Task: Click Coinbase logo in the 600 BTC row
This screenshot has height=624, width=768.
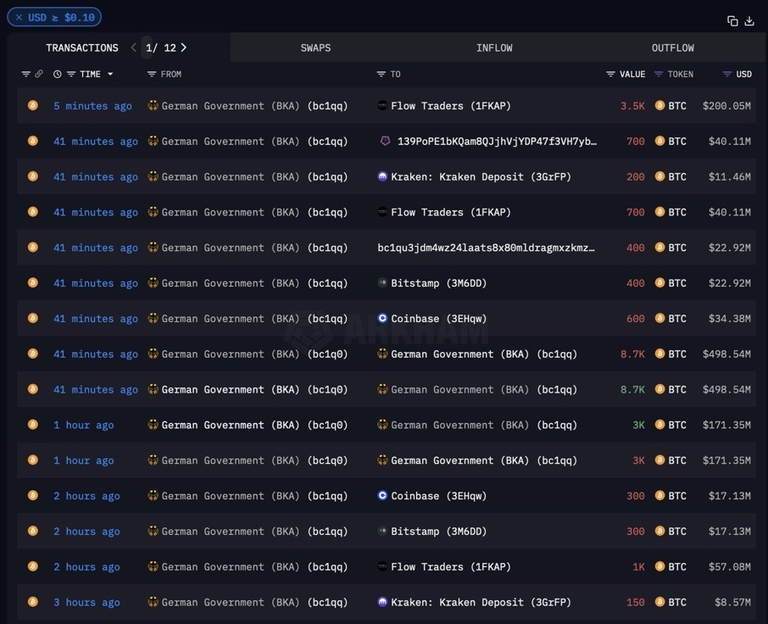Action: (x=383, y=318)
